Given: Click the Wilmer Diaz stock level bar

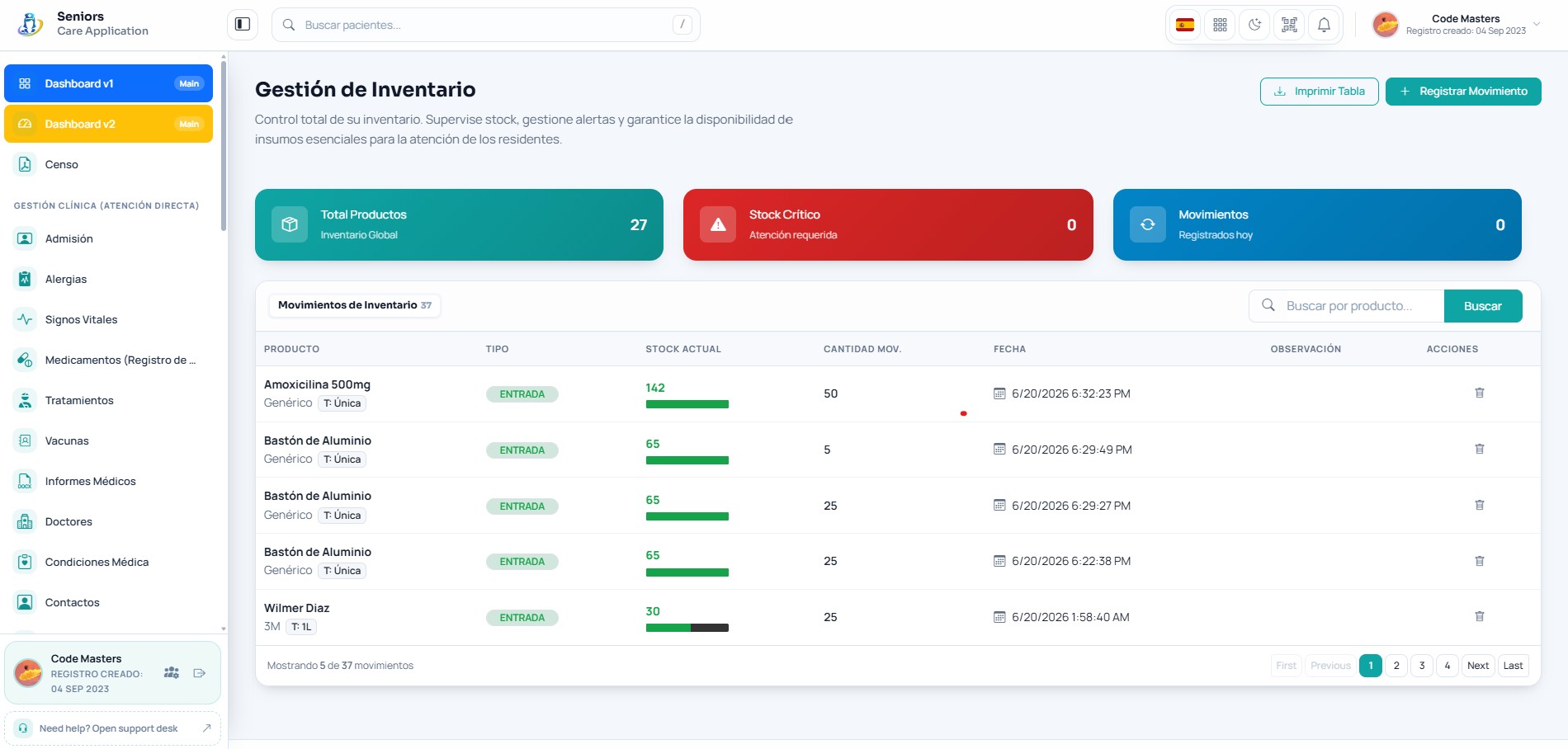Looking at the screenshot, I should pyautogui.click(x=687, y=628).
